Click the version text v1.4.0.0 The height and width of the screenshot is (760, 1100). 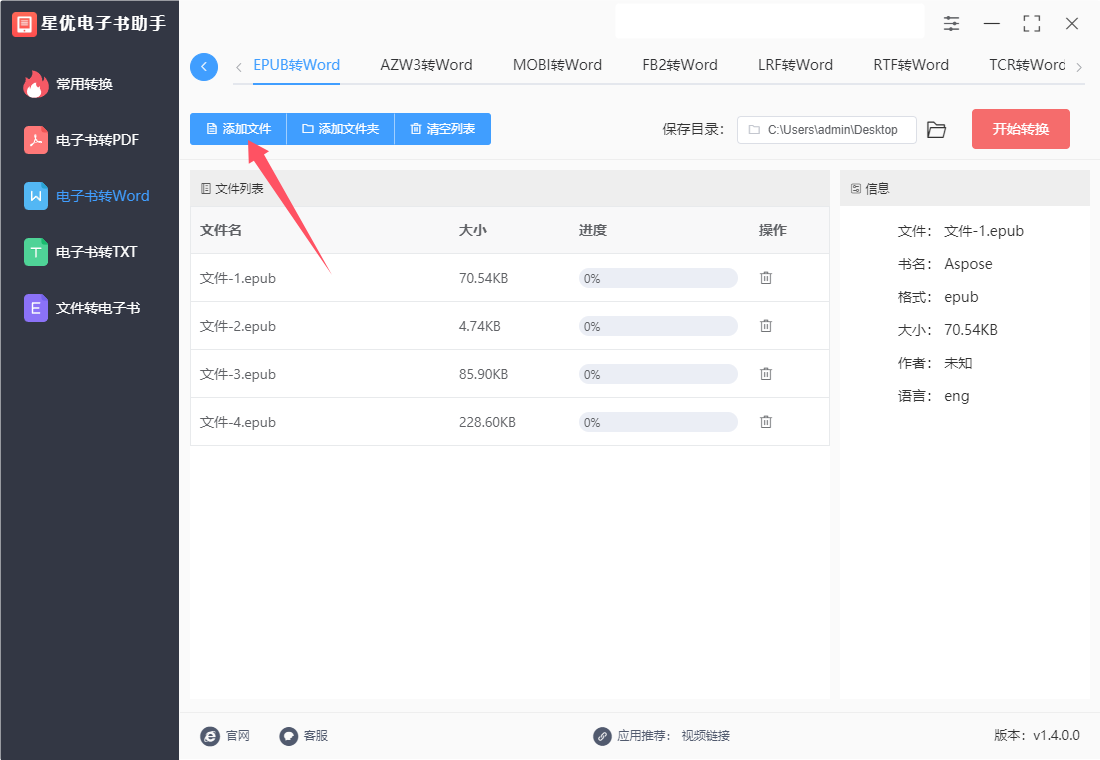[x=1057, y=735]
